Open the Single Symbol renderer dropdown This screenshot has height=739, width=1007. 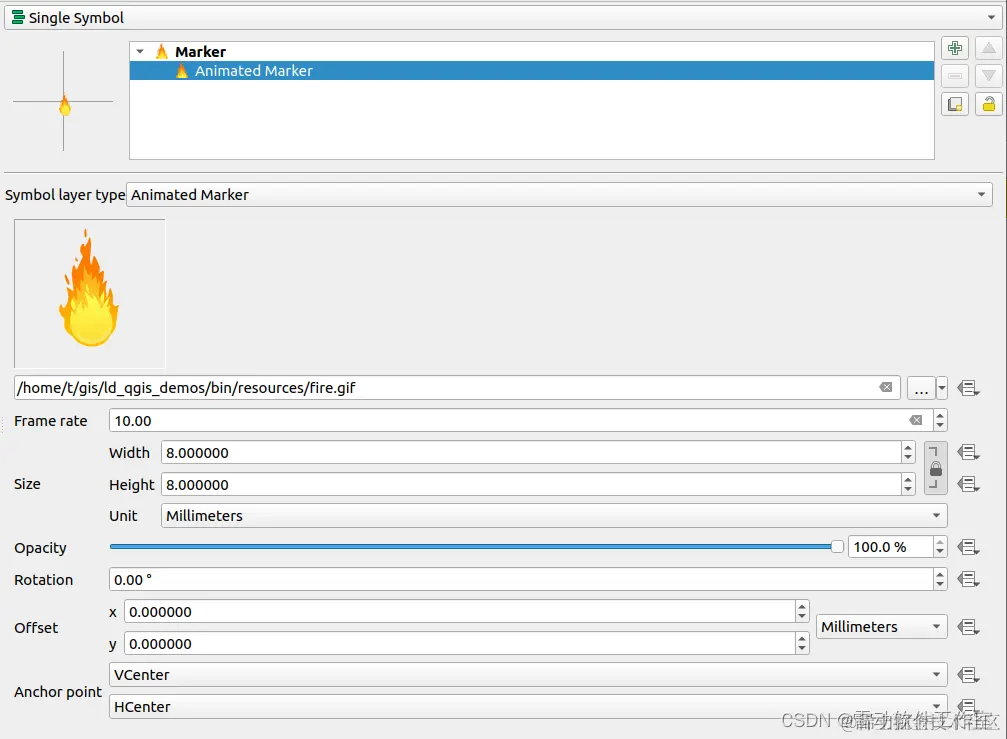point(504,17)
